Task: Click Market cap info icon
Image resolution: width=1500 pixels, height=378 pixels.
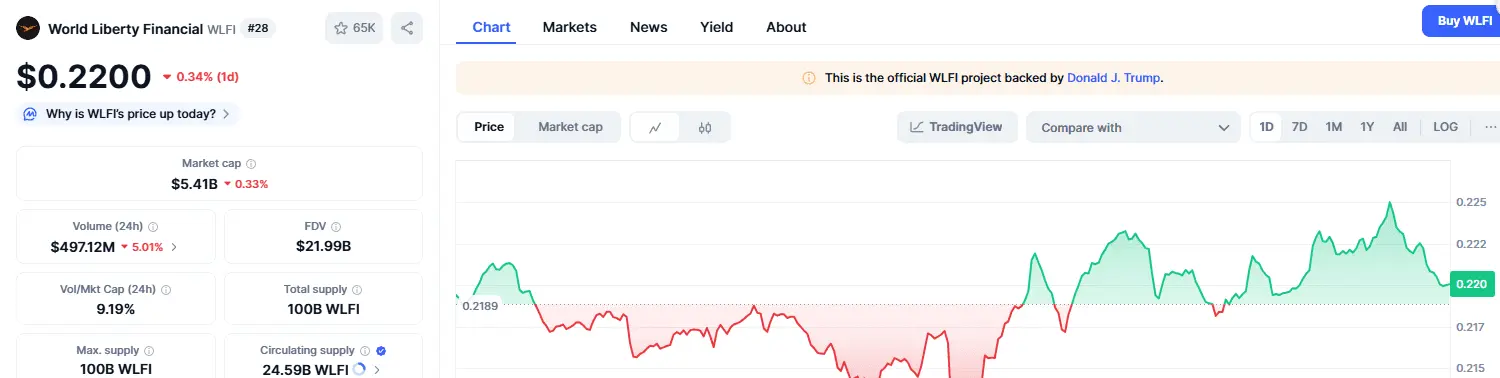Action: point(251,163)
